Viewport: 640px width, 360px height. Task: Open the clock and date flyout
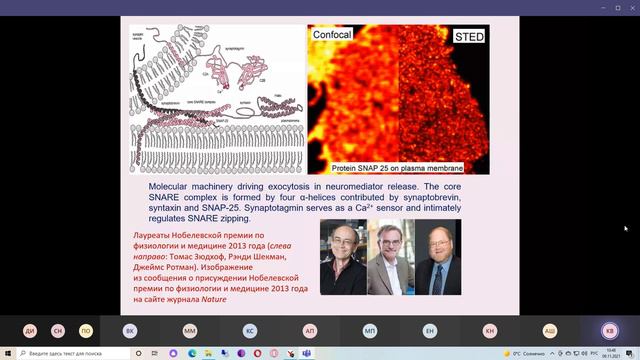611,353
